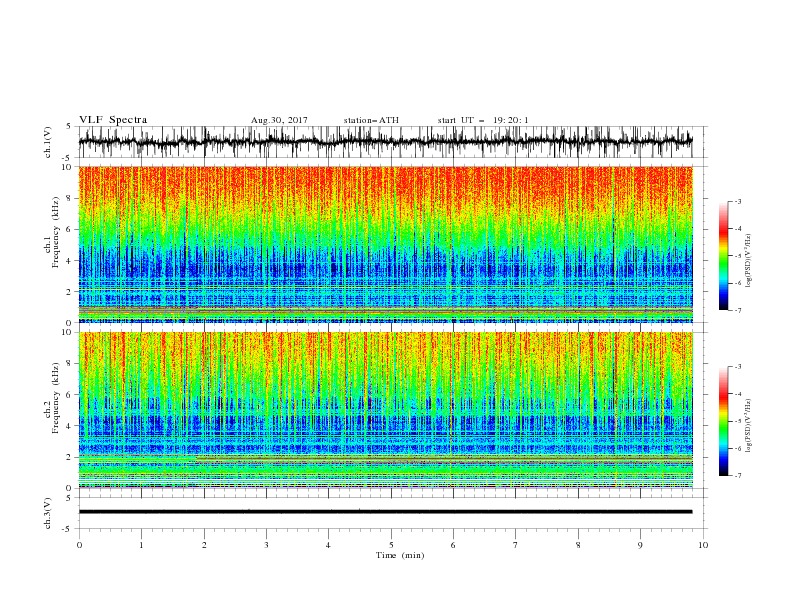The height and width of the screenshot is (612, 792).
Task: Click time axis tick label "5"
Action: 391,545
